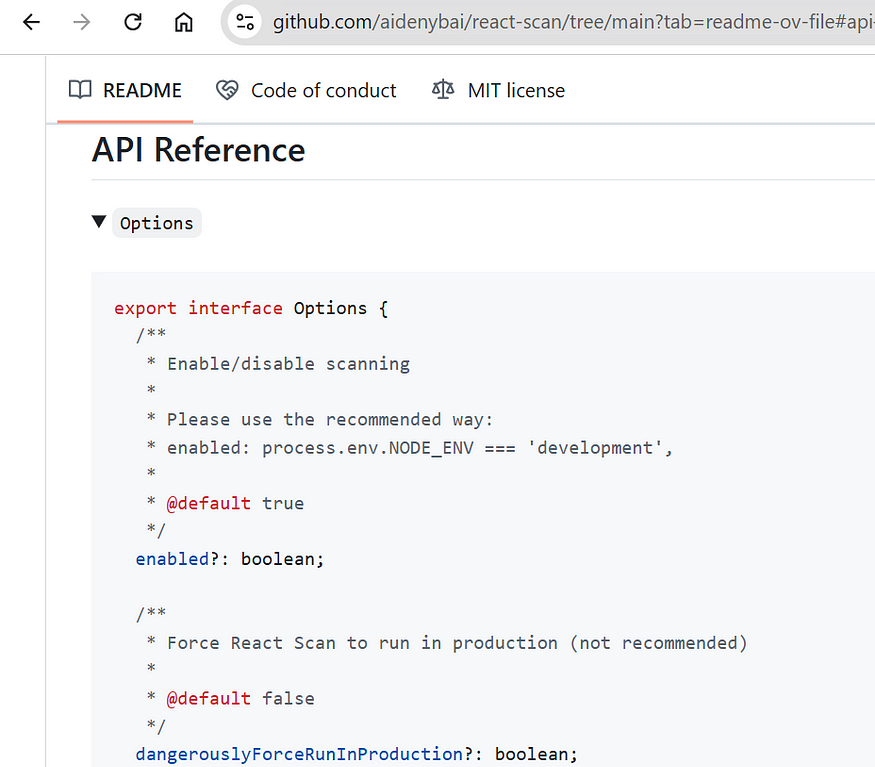Click the API Reference heading
This screenshot has width=875, height=767.
(x=199, y=150)
